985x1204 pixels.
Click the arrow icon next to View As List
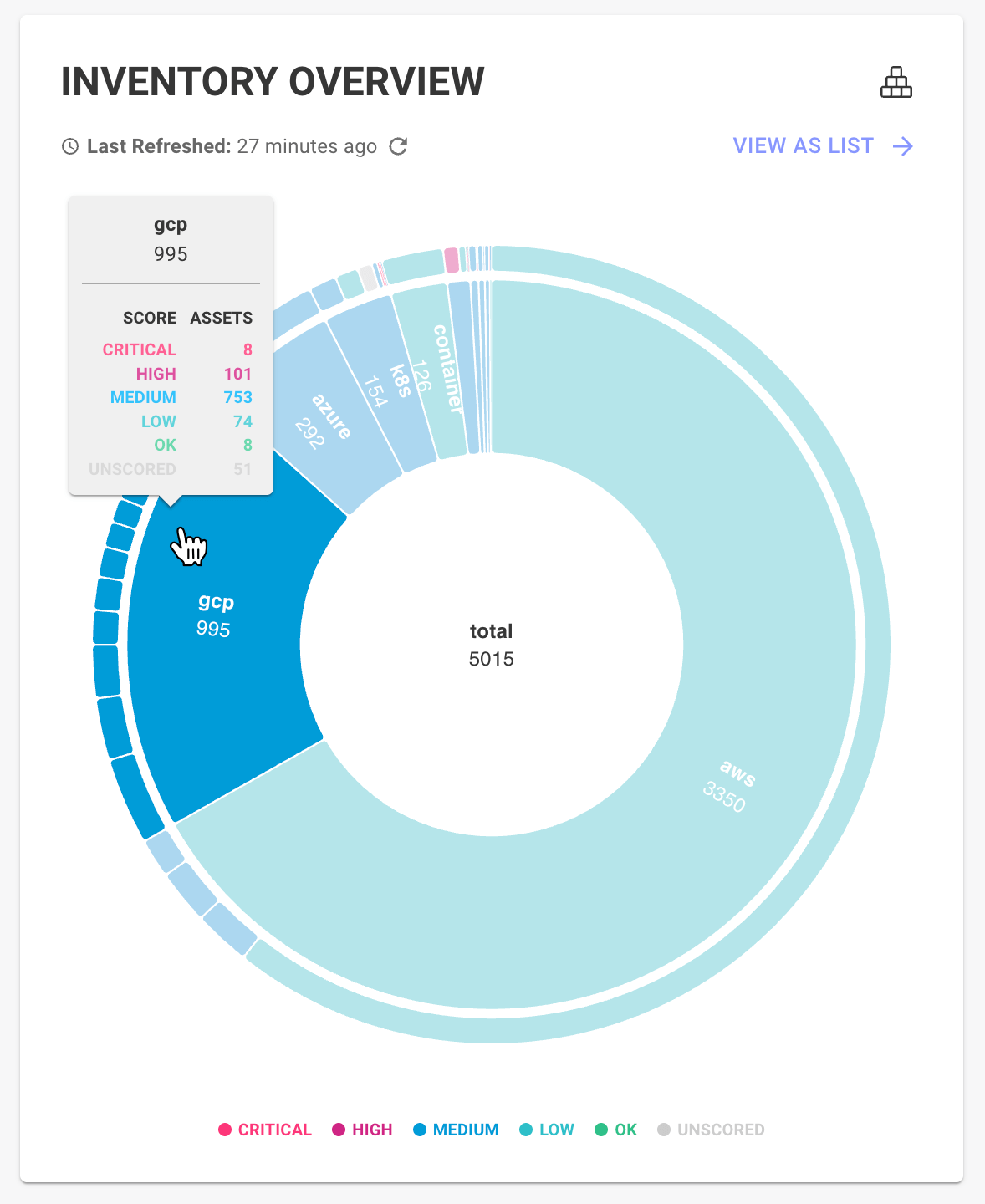(903, 146)
